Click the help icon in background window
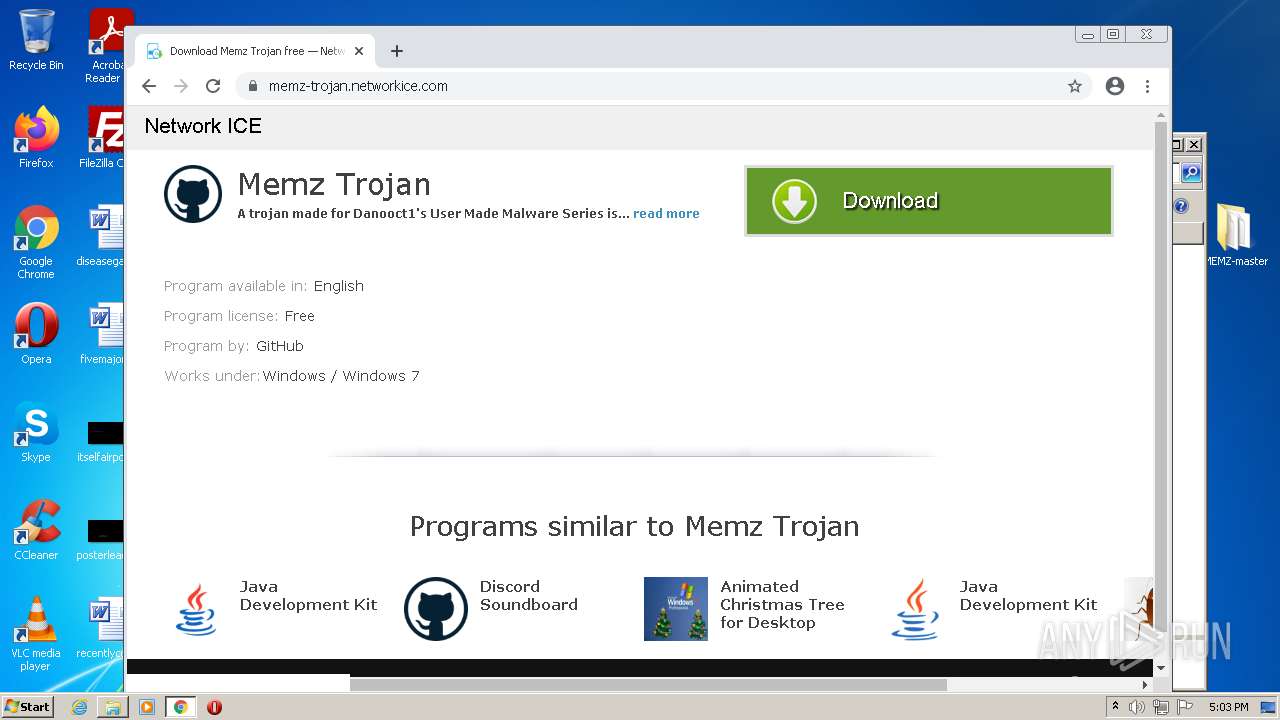The height and width of the screenshot is (720, 1280). pos(1181,206)
